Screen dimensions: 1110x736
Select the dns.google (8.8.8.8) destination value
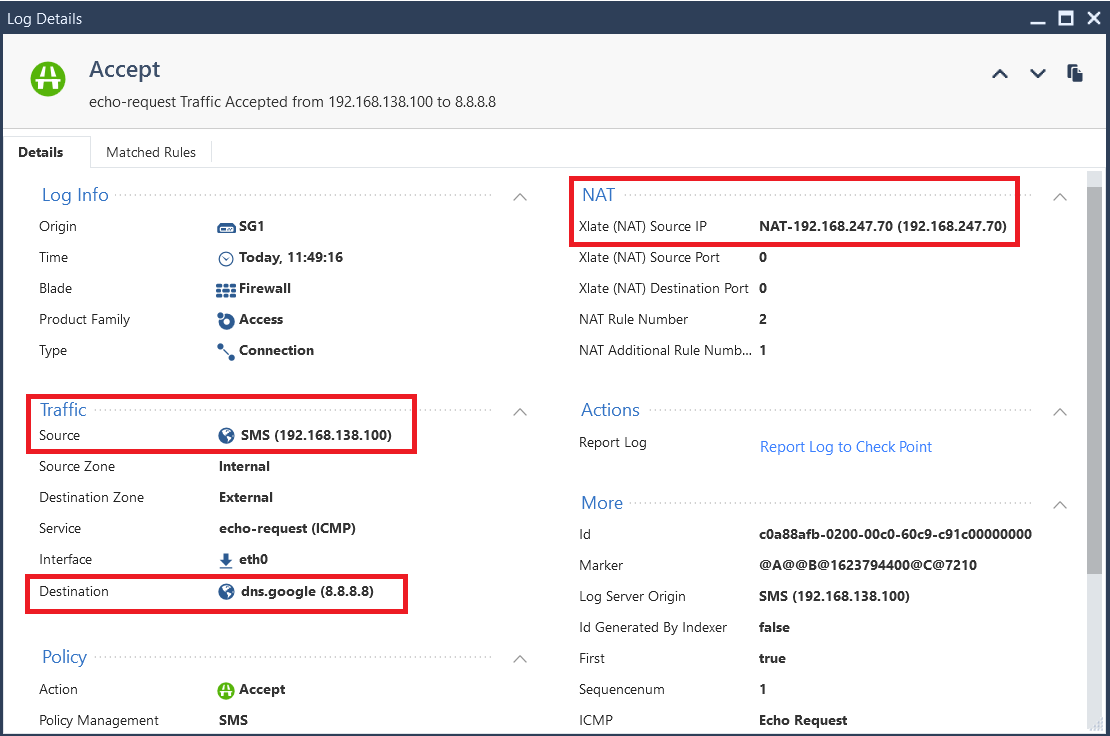[x=307, y=591]
